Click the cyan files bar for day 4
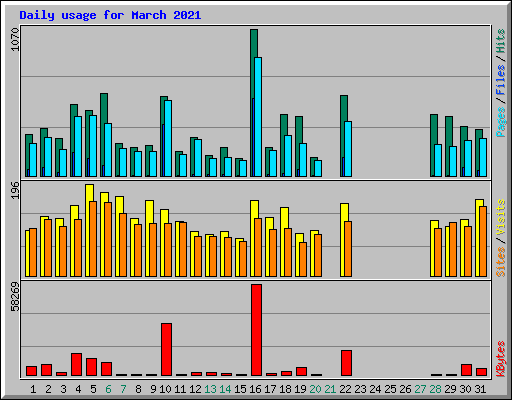 pyautogui.click(x=78, y=146)
